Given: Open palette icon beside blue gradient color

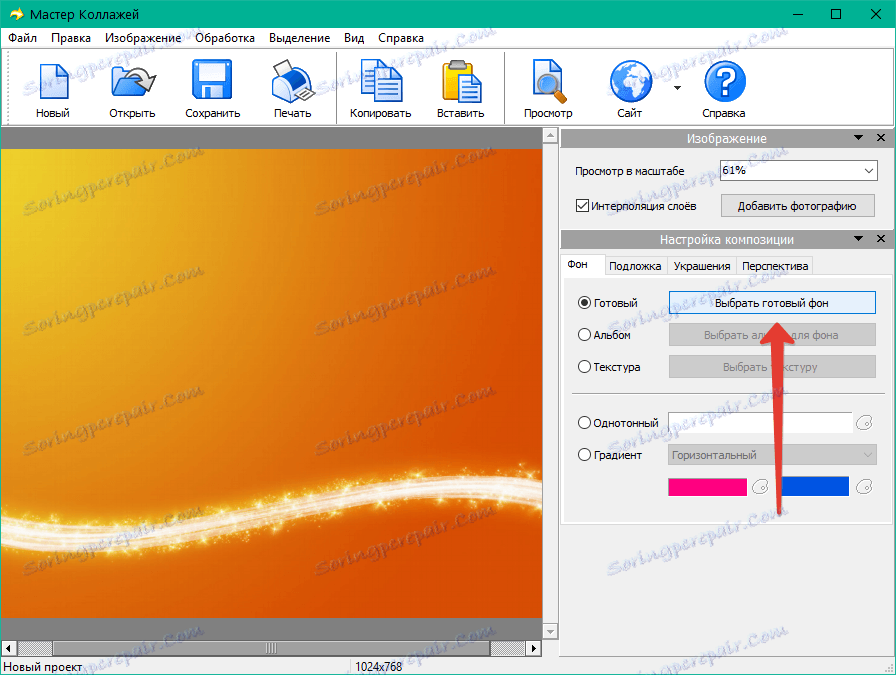Looking at the screenshot, I should click(864, 487).
